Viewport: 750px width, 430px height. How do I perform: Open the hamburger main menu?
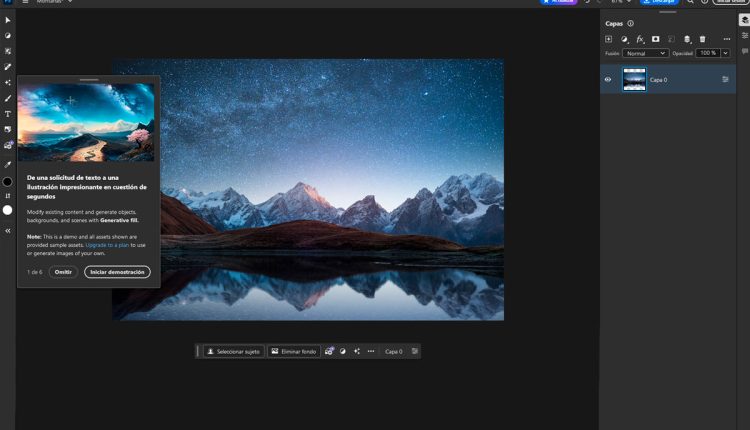tap(25, 2)
